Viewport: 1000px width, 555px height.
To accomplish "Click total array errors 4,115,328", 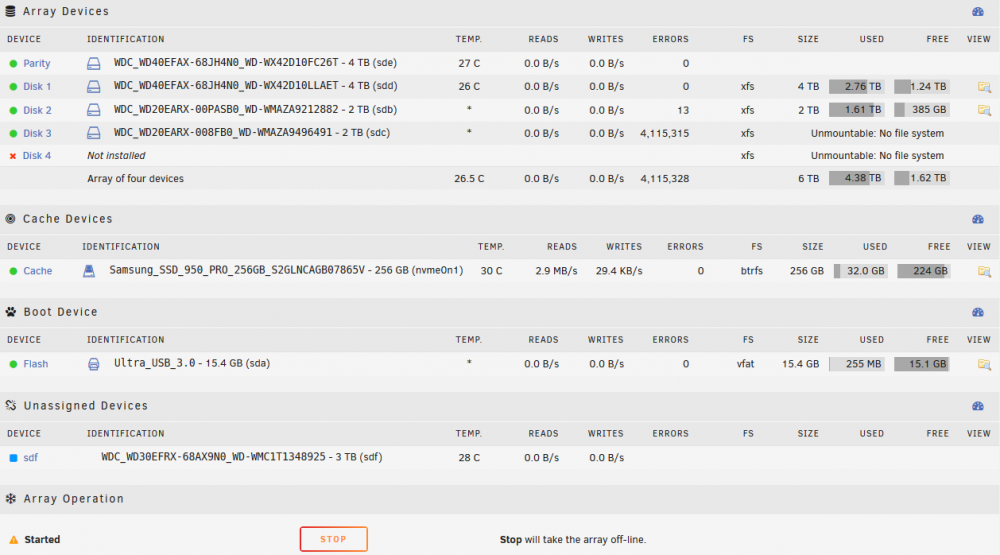I will click(x=665, y=179).
